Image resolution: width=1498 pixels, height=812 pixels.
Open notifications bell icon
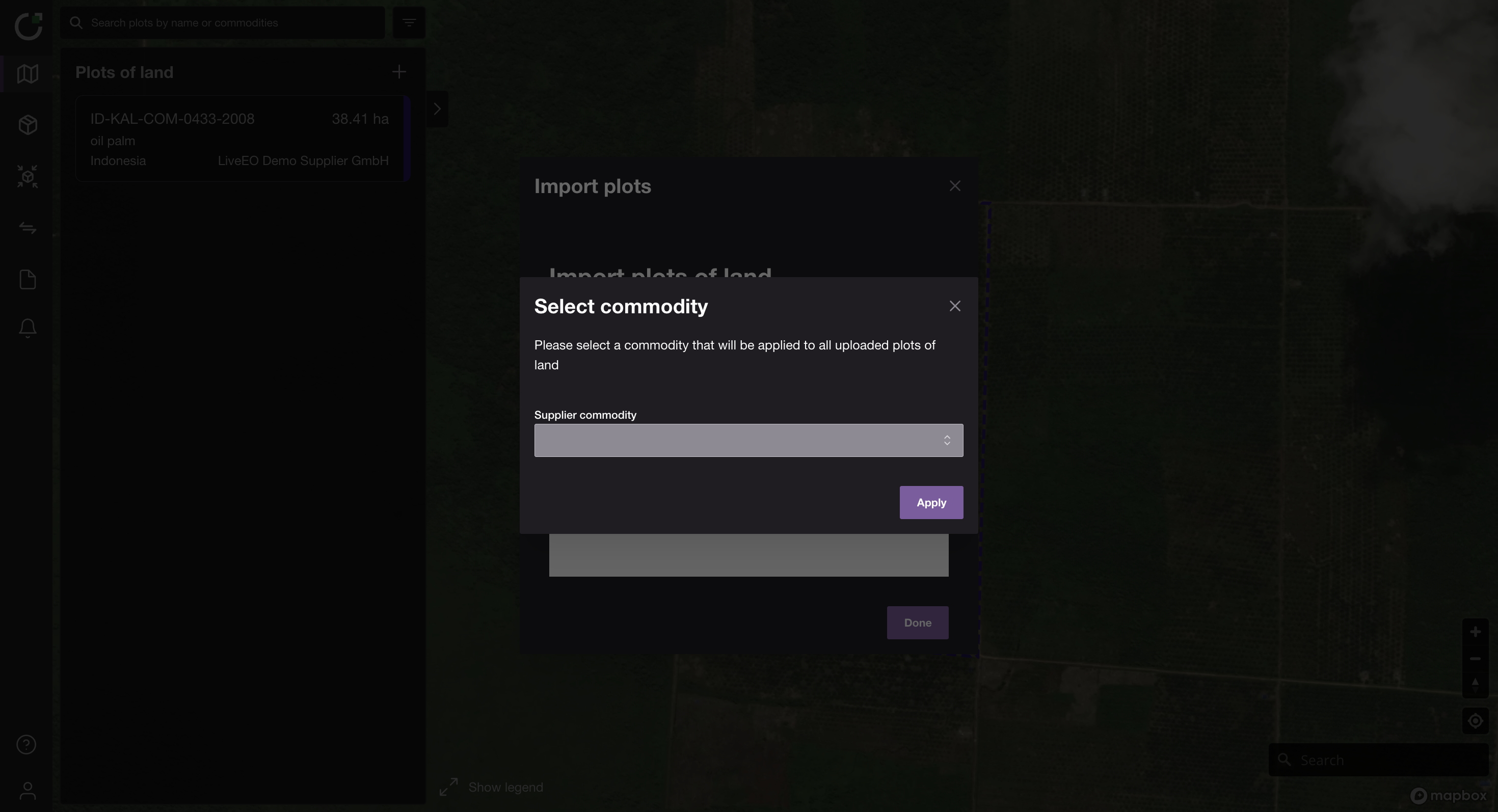(x=28, y=328)
